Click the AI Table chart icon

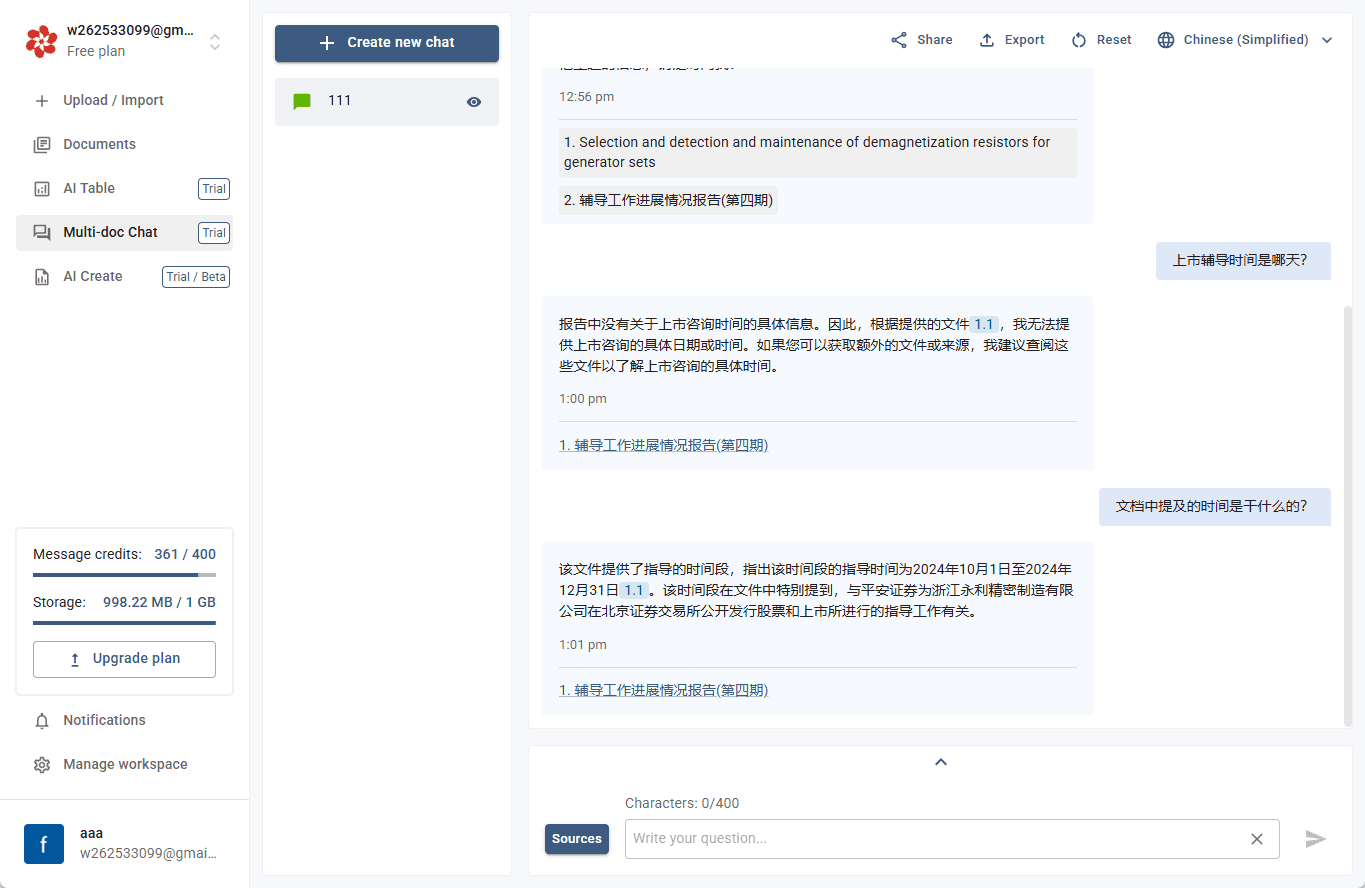point(42,189)
